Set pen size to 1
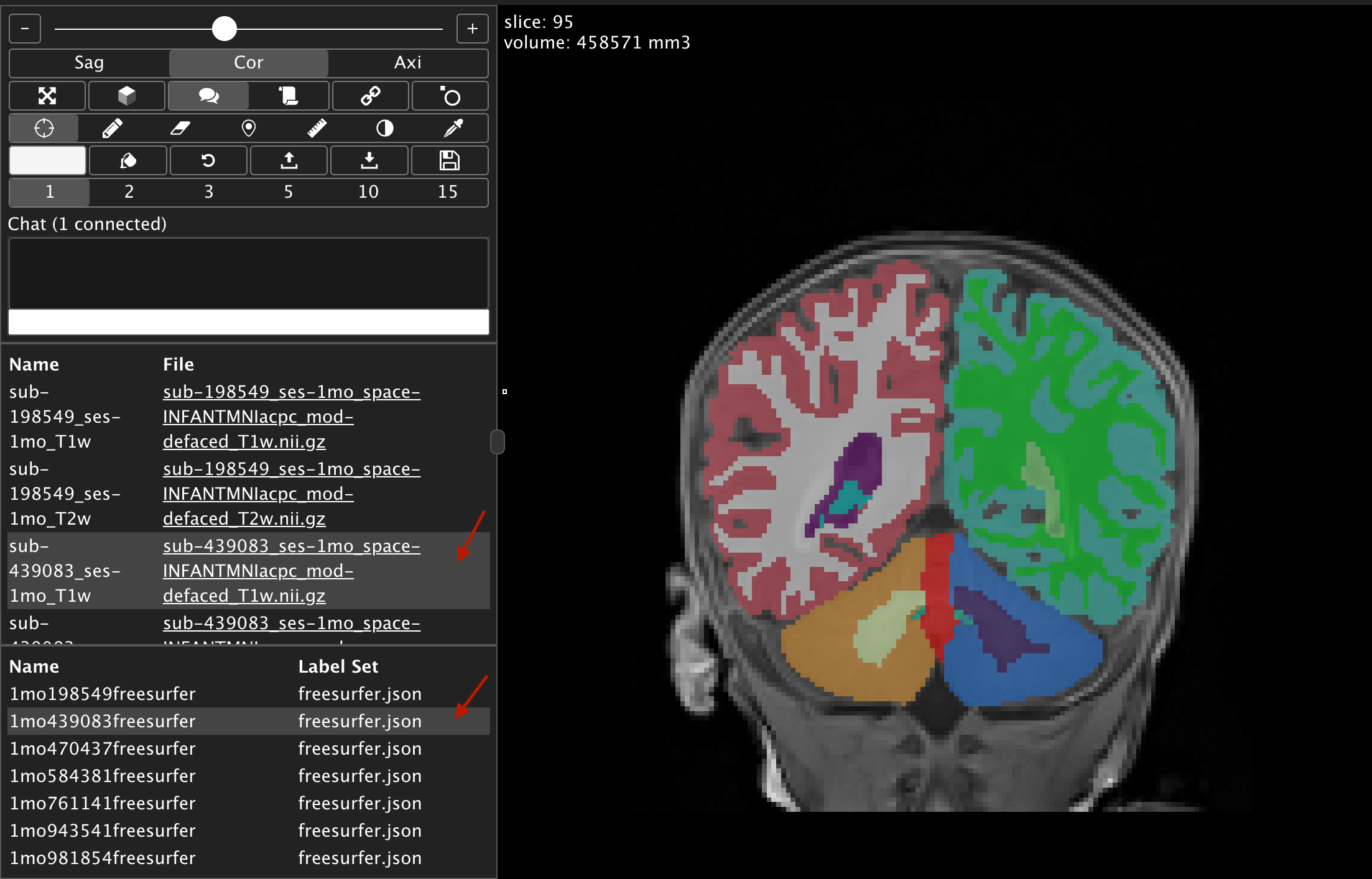This screenshot has width=1372, height=879. click(50, 192)
